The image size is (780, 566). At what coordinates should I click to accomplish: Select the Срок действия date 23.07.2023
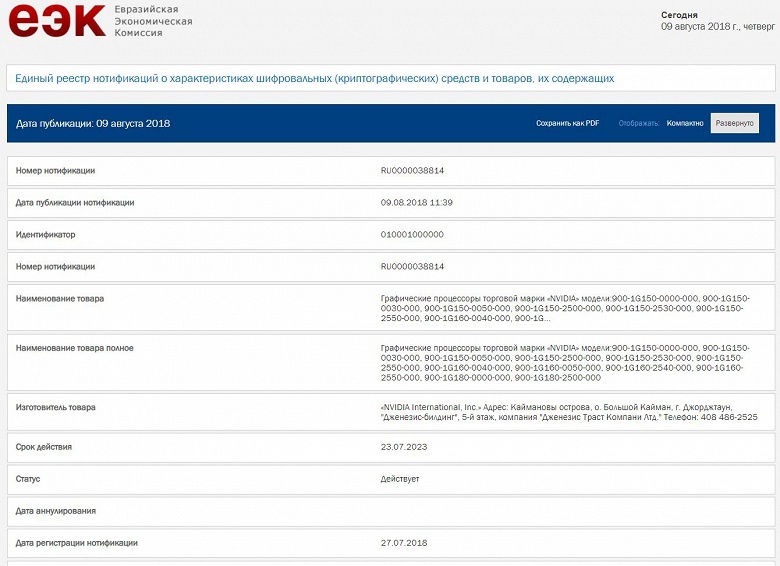point(404,447)
